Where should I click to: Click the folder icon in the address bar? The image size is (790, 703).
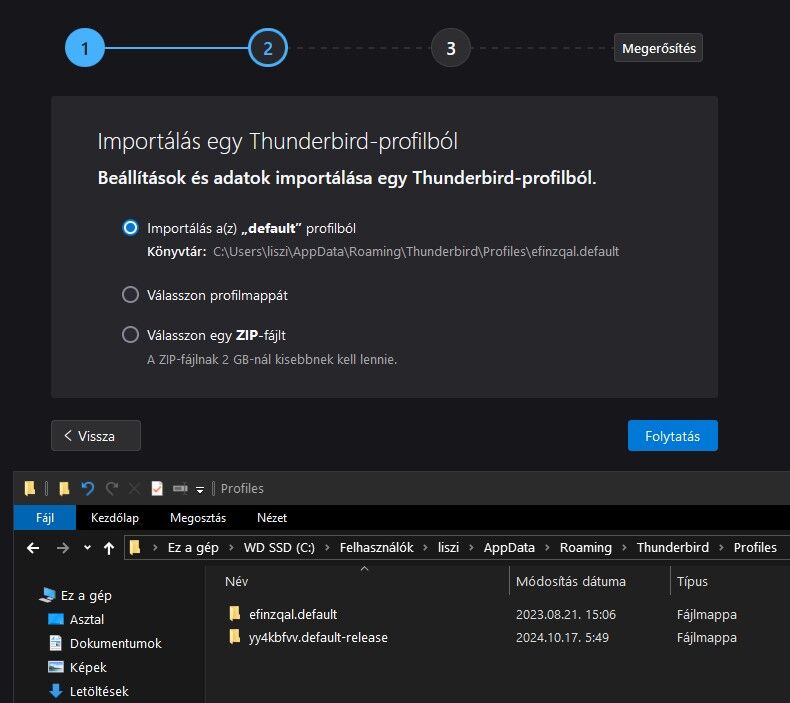135,547
